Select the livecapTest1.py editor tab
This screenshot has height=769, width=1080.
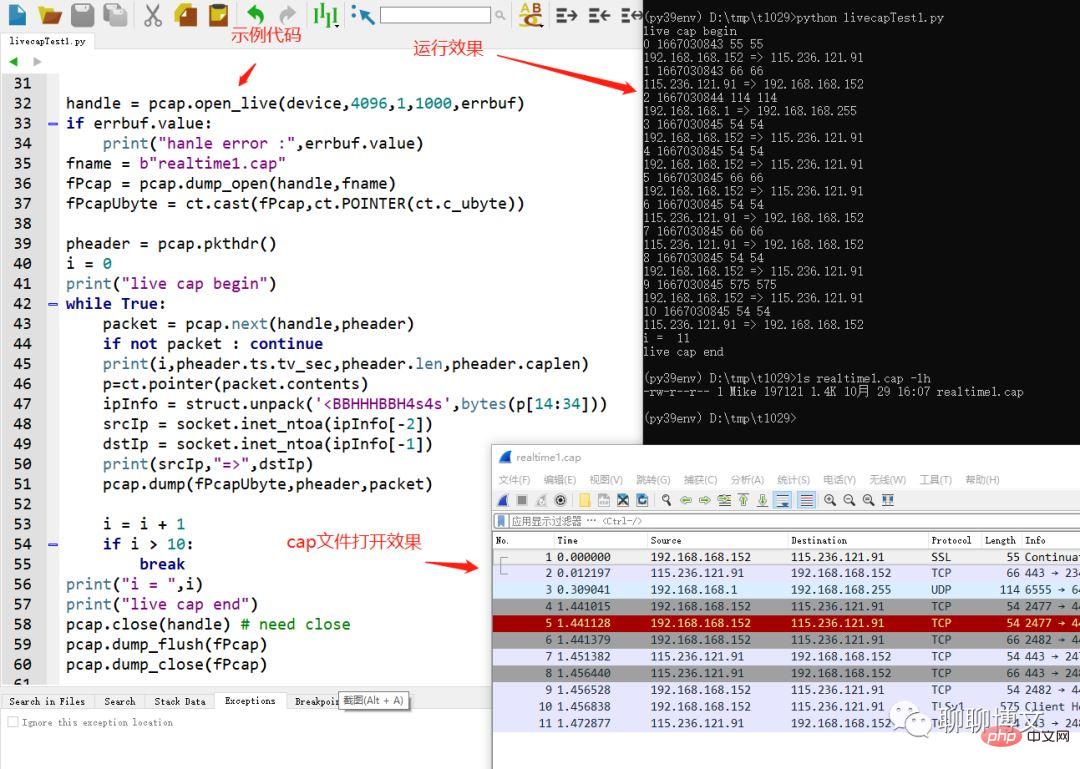click(x=48, y=41)
